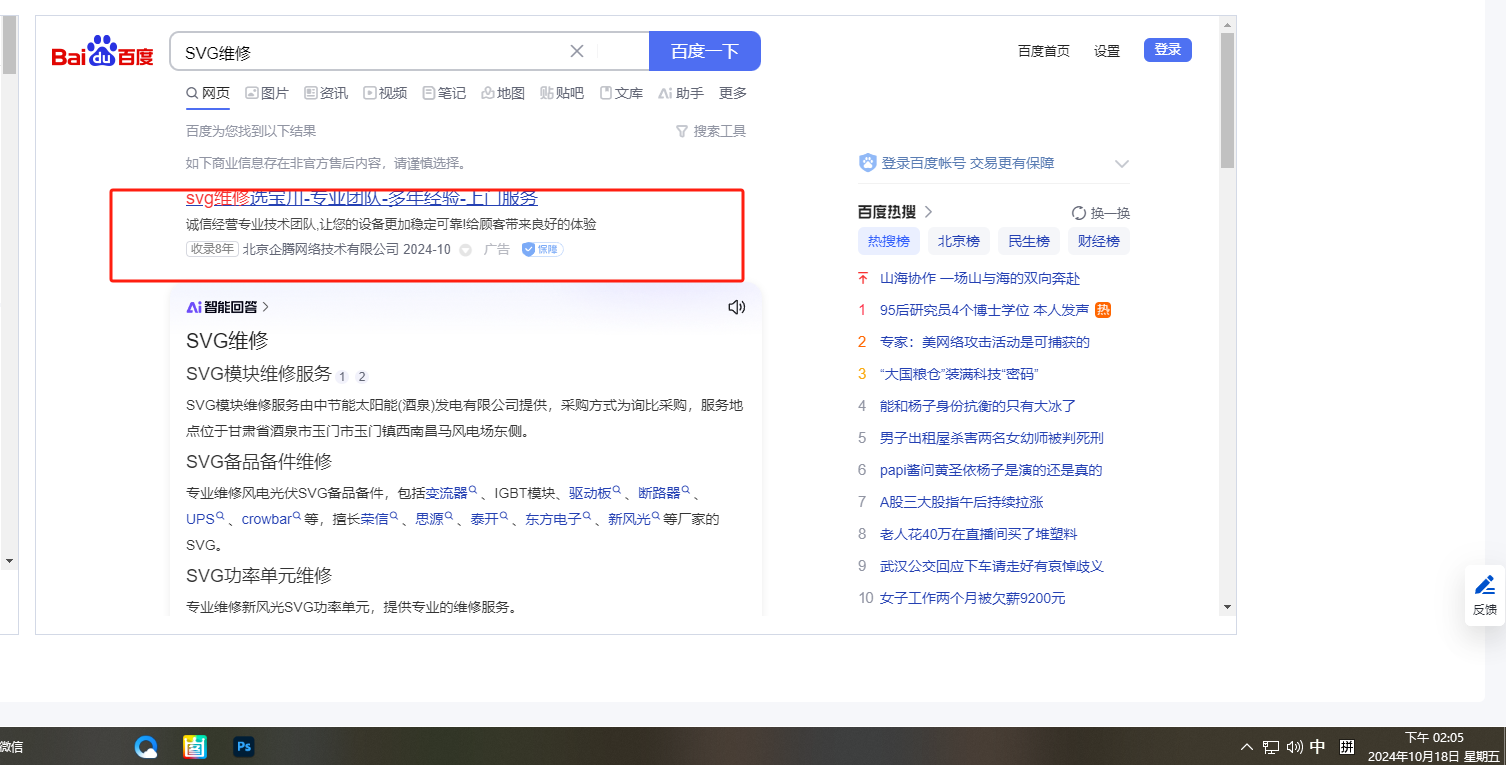Play the AI answer with the speaker icon
Screen dimensions: 1506x765
click(x=737, y=307)
